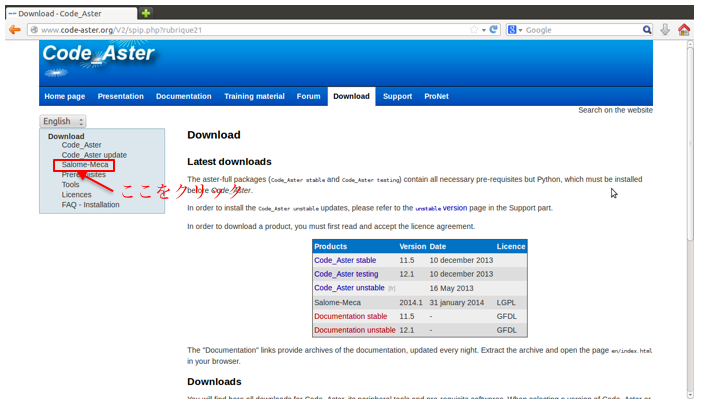Select the Download menu tab

pos(352,96)
